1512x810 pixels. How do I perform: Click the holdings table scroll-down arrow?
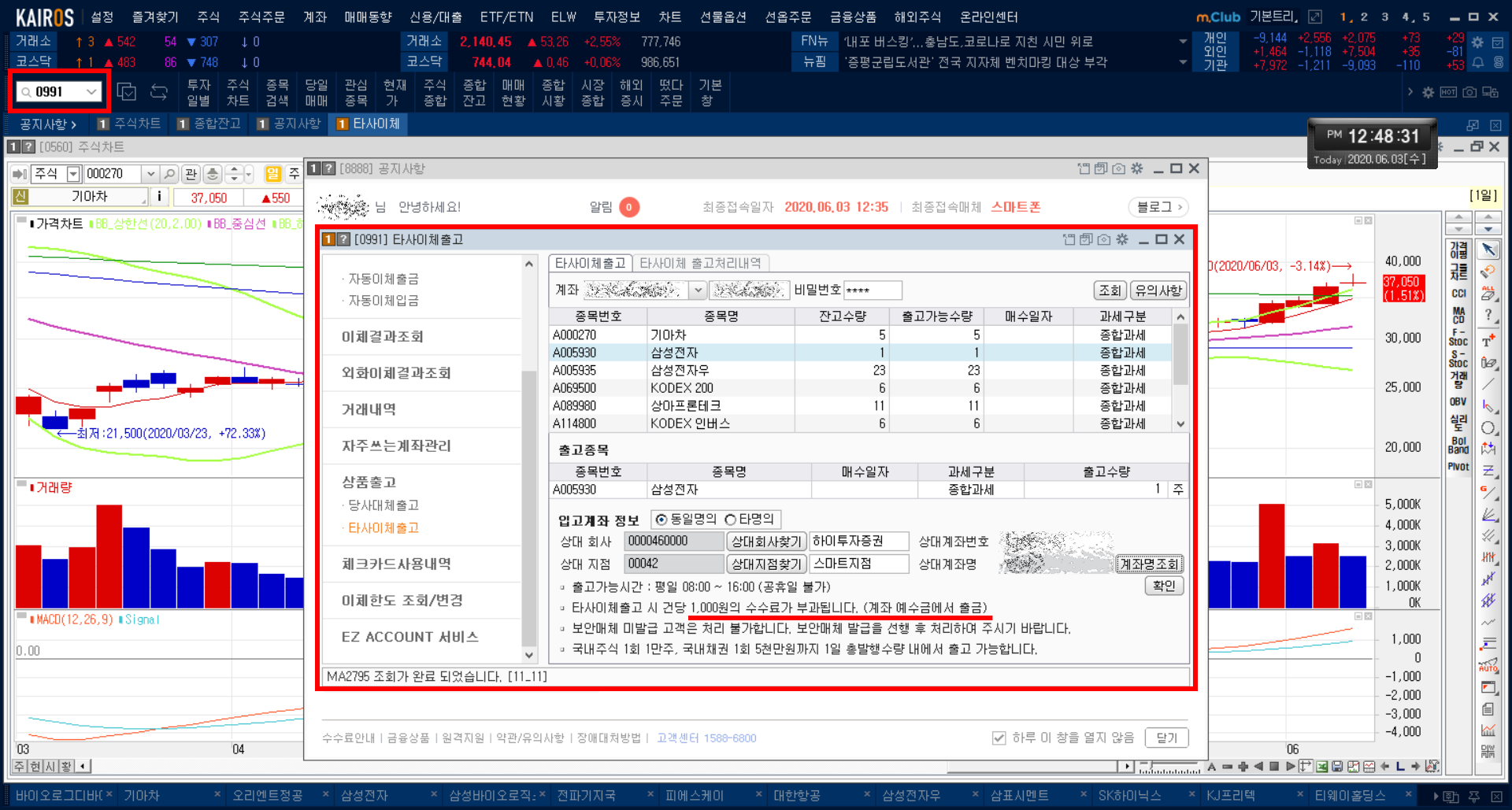click(1180, 423)
